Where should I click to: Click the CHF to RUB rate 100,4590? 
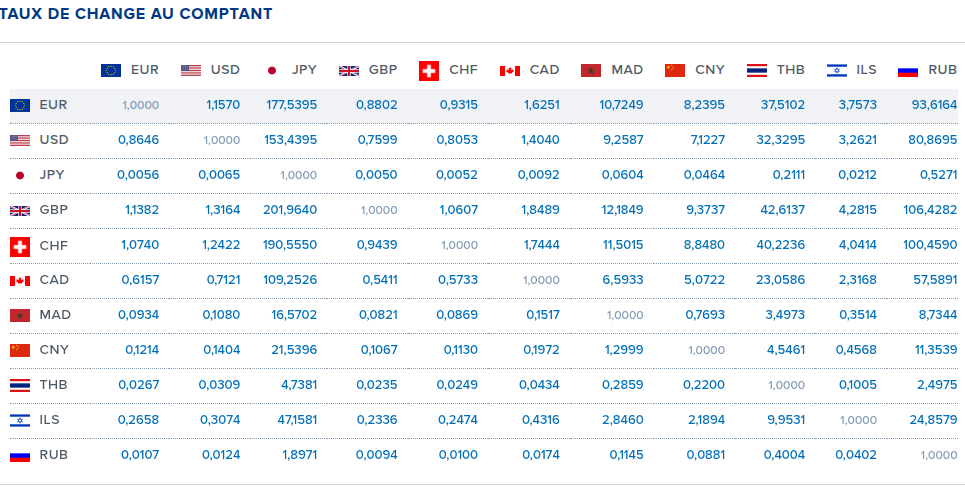(929, 245)
